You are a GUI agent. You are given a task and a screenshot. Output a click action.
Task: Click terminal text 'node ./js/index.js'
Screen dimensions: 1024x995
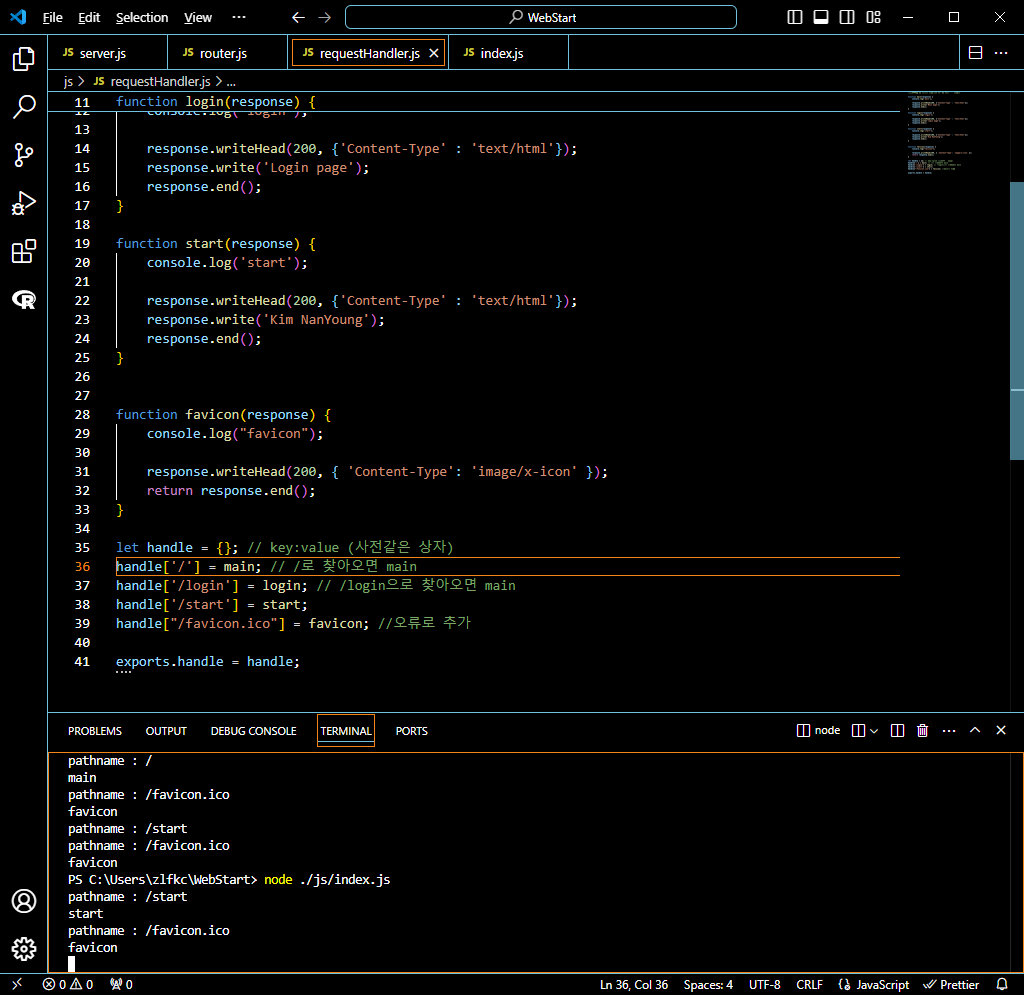click(x=327, y=879)
